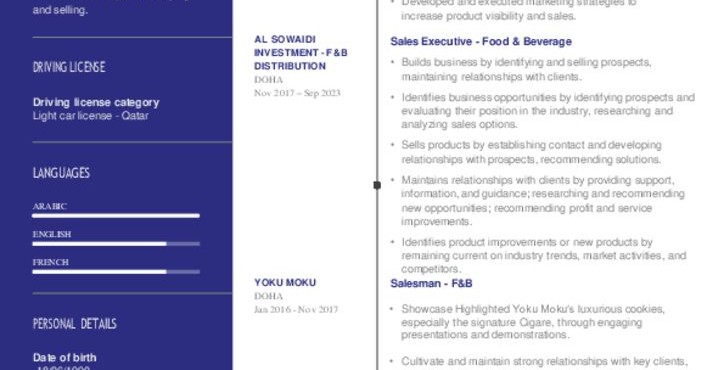Click the French language proficiency bar

coord(116,272)
